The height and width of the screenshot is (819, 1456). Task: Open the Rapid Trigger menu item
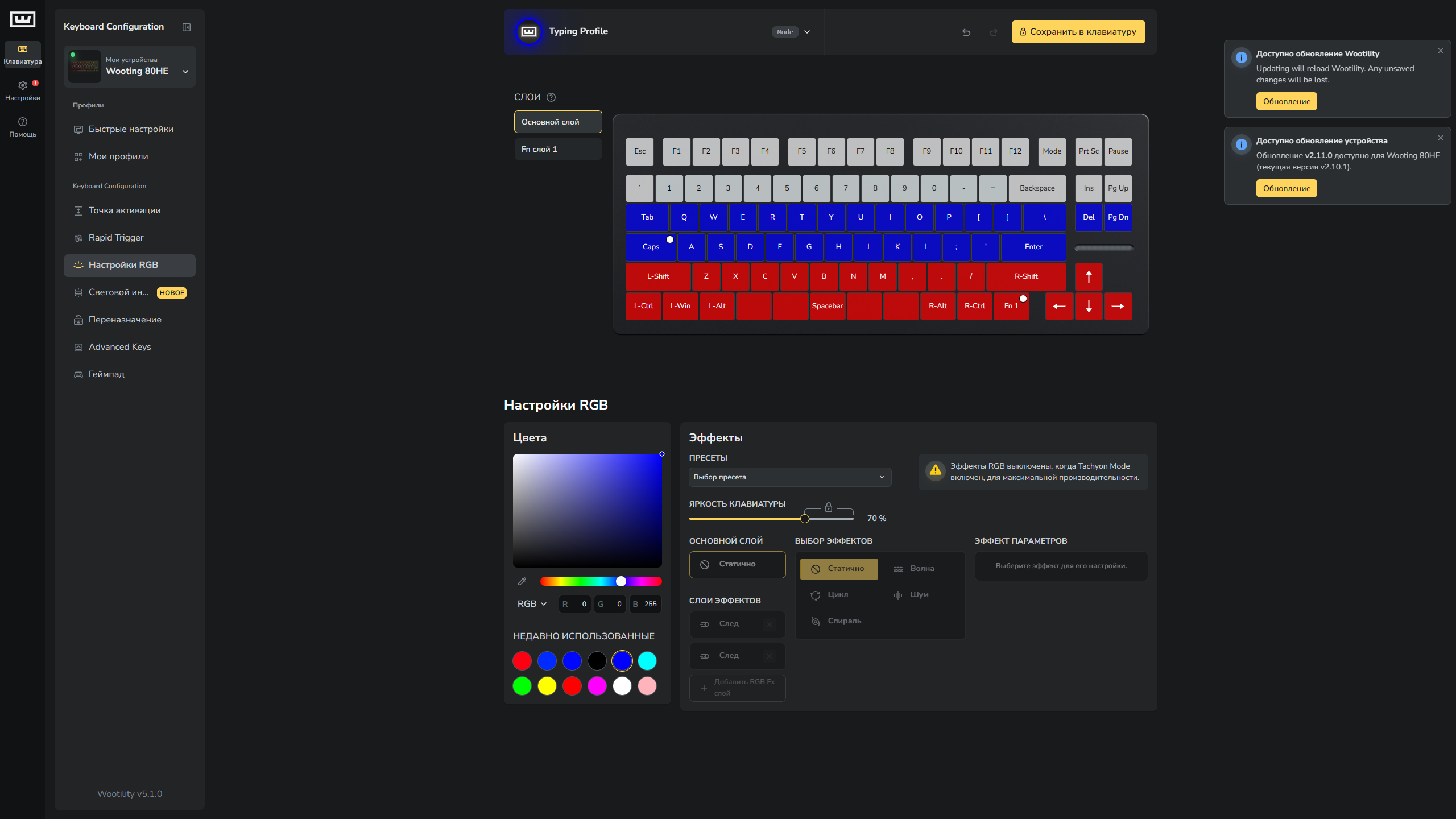coord(116,238)
